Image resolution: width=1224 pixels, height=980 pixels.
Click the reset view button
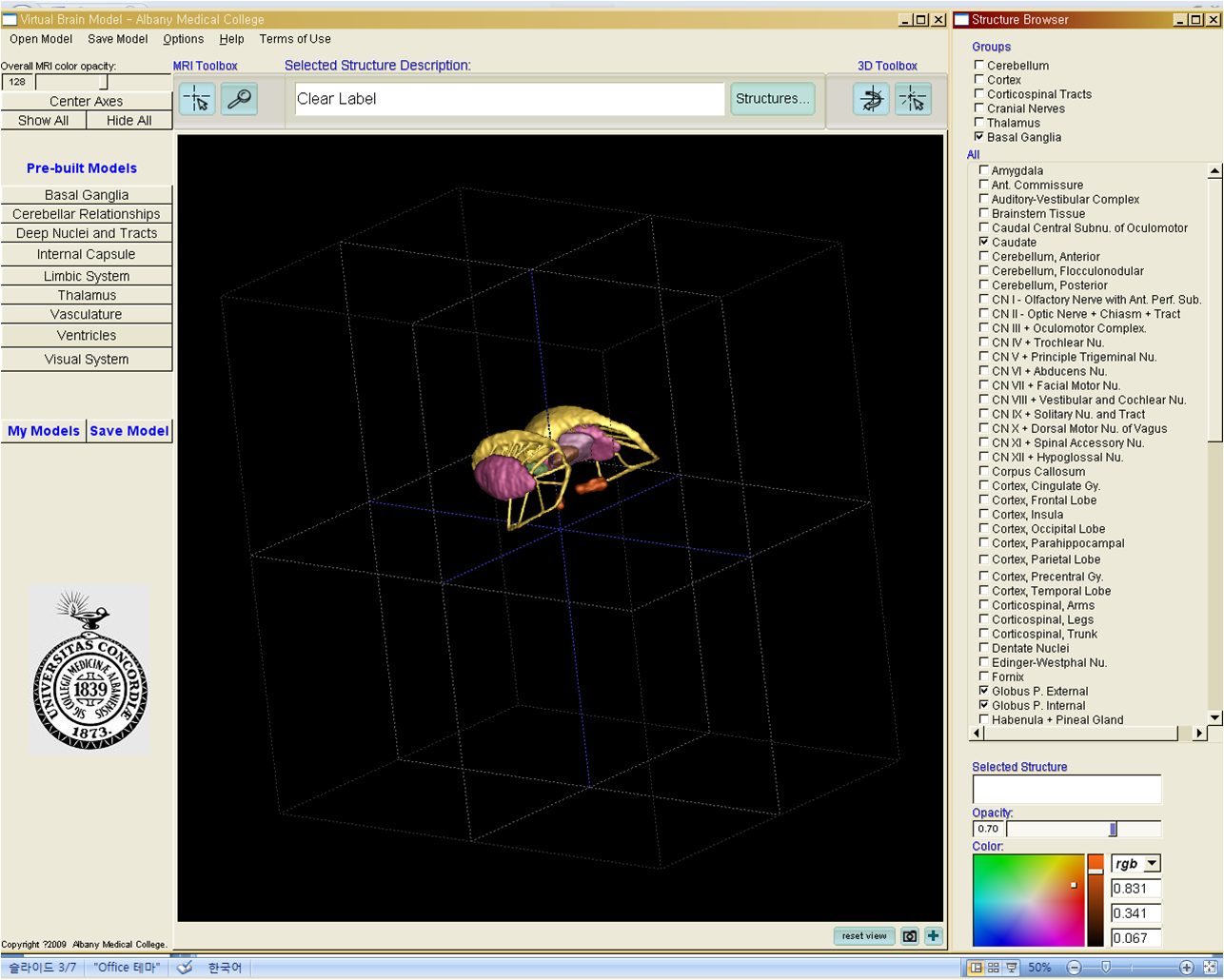864,936
